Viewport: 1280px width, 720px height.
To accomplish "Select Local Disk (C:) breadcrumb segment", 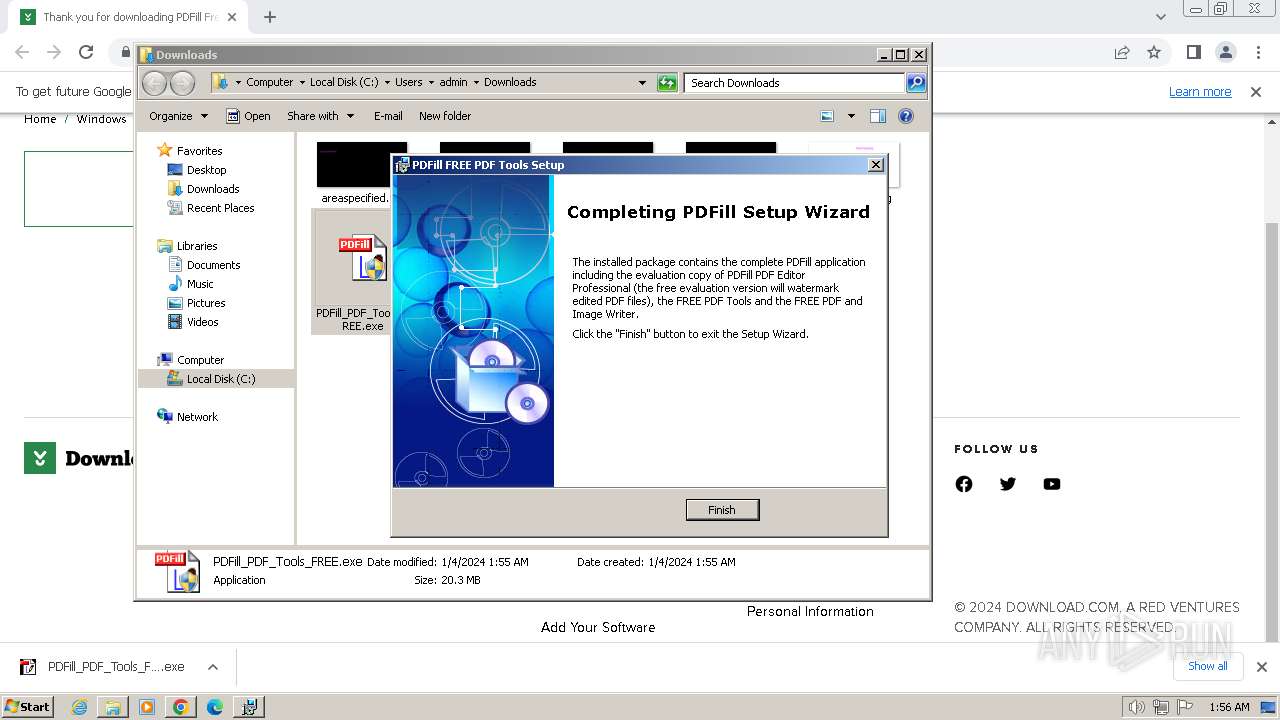I will tap(344, 83).
